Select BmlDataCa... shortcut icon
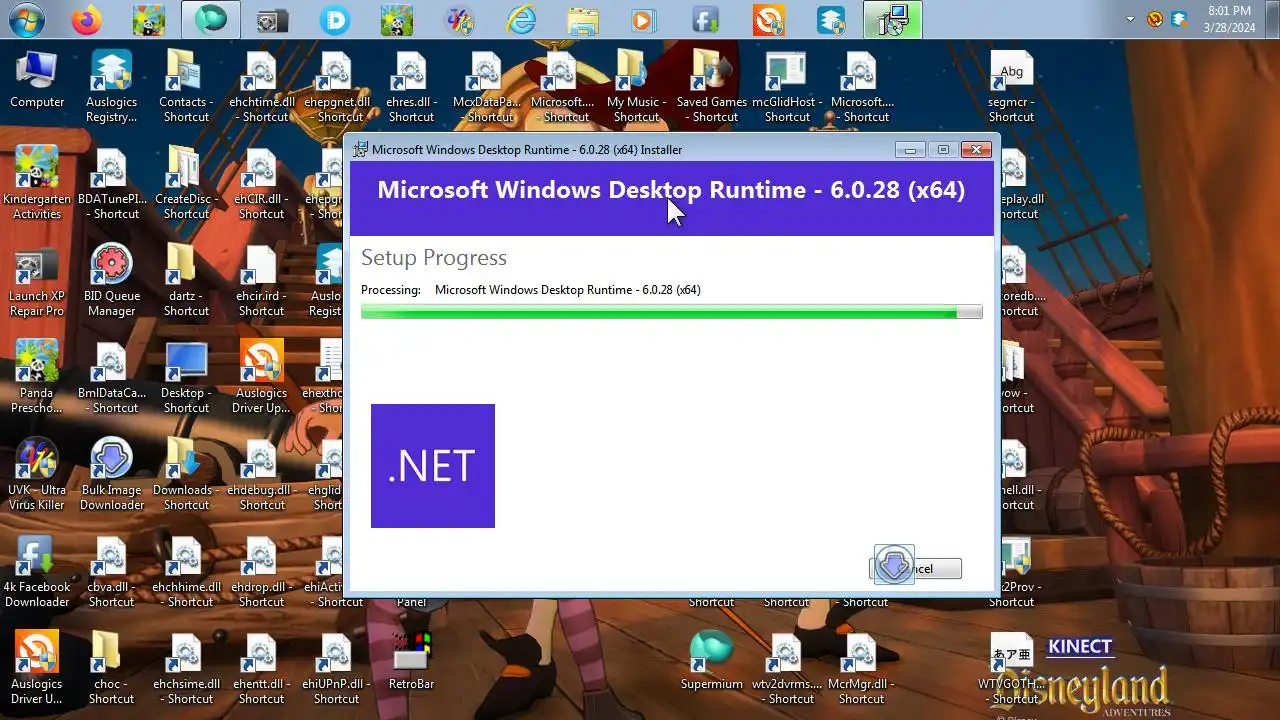 pos(111,376)
